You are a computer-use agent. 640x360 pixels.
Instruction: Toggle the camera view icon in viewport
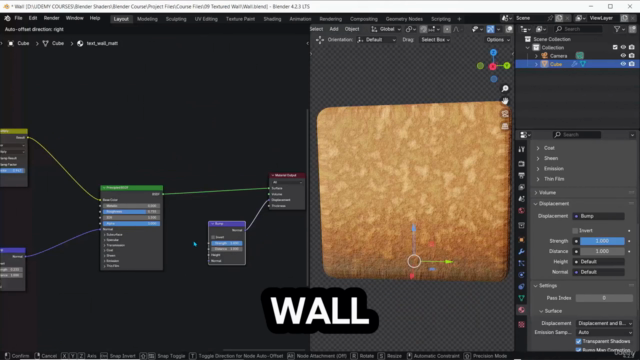pos(505,113)
